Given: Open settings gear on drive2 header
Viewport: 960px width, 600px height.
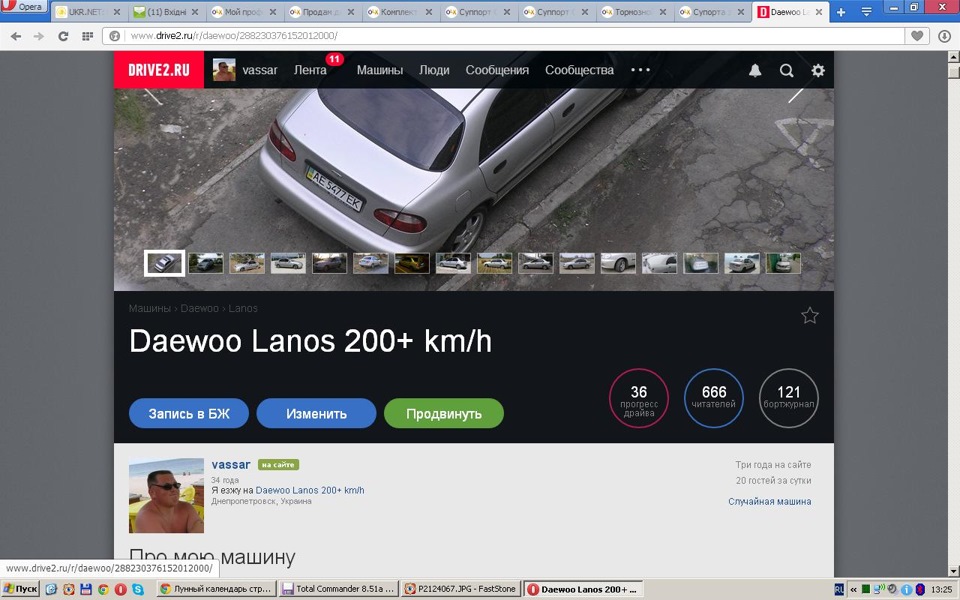Looking at the screenshot, I should coord(818,70).
